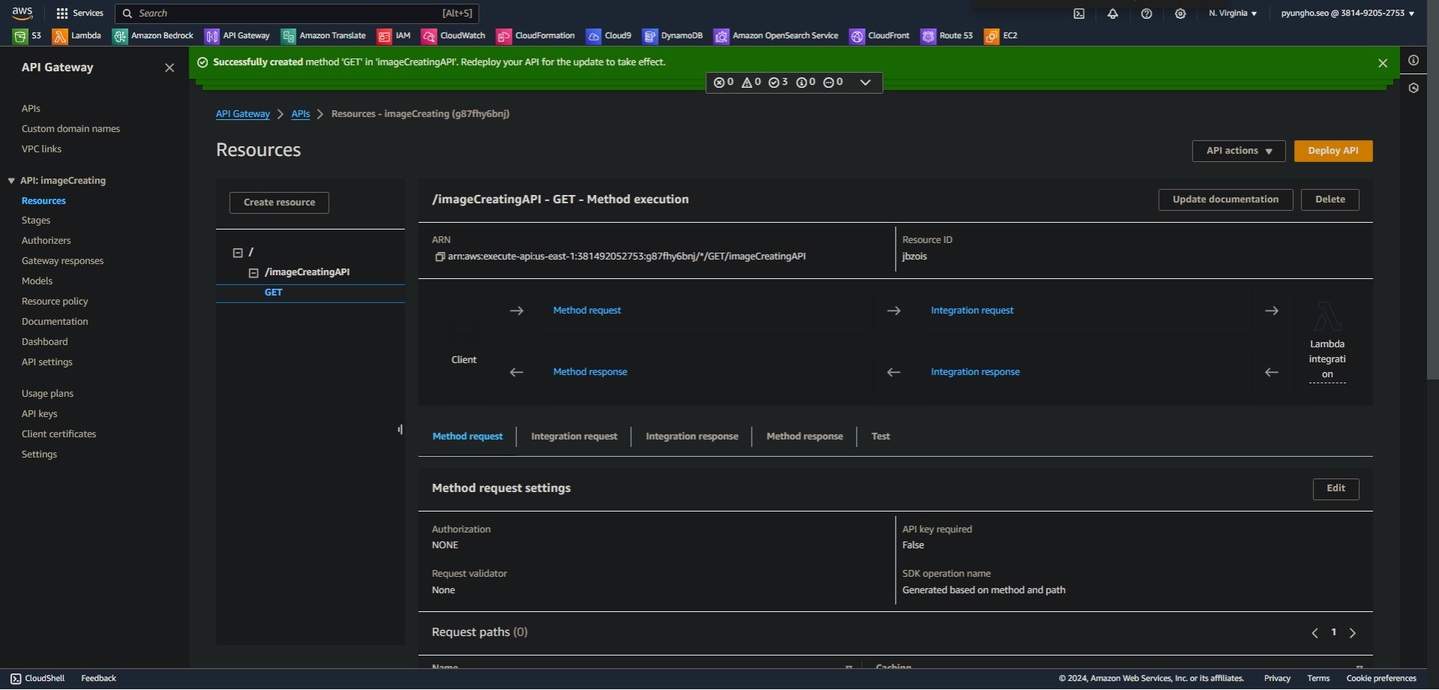Follow the APIs breadcrumb link
The image size is (1439, 690).
[300, 114]
